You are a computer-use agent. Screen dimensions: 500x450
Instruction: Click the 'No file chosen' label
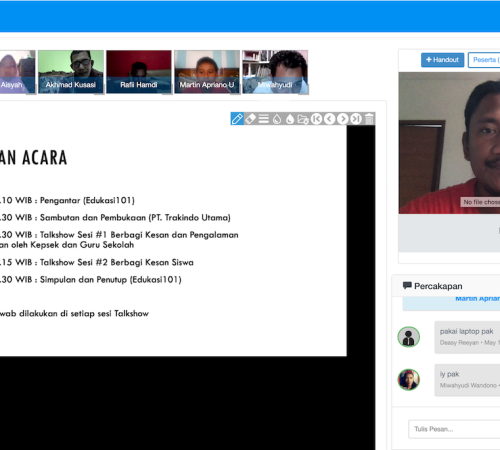[x=481, y=202]
